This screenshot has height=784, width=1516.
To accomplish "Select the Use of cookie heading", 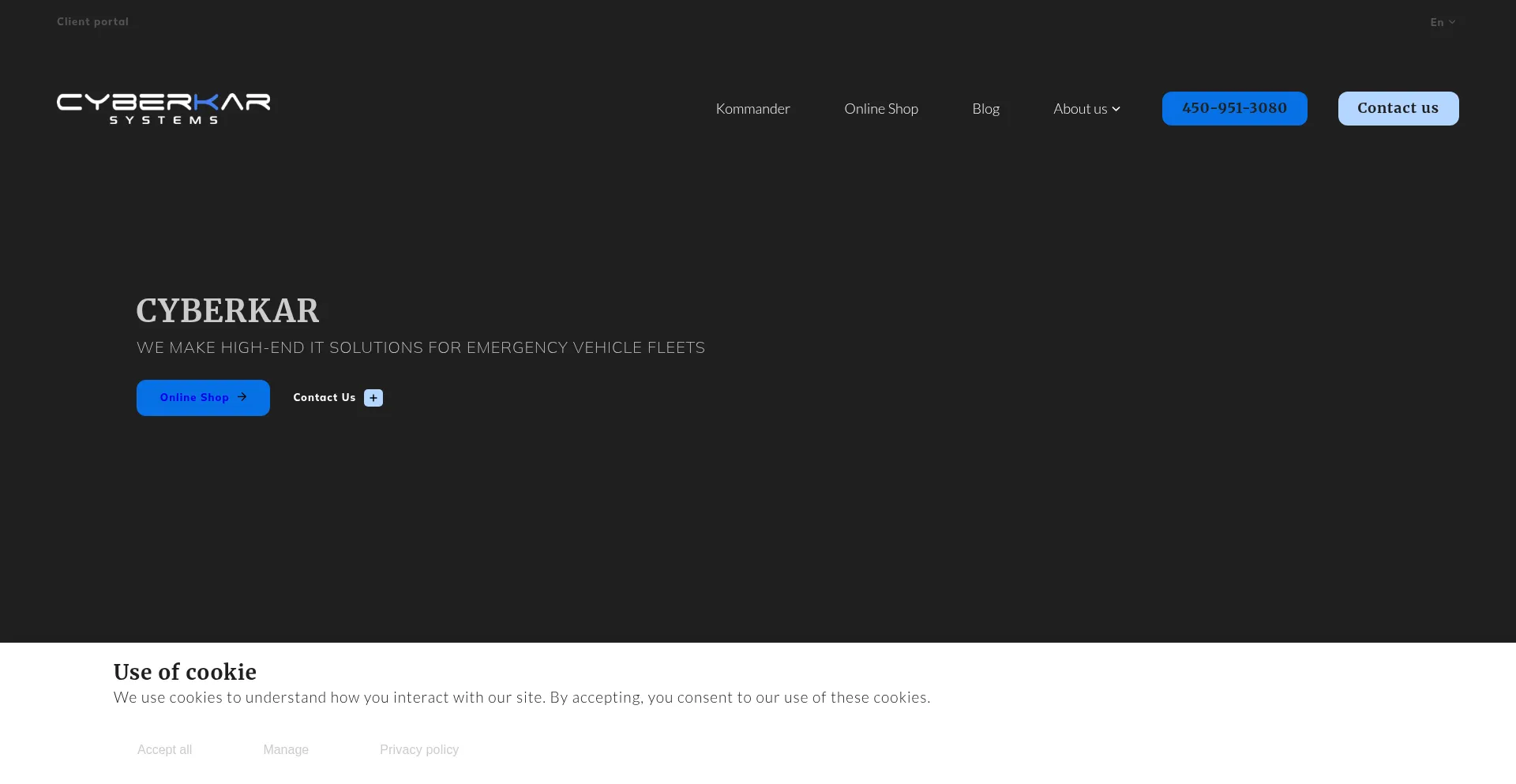I will pos(185,672).
